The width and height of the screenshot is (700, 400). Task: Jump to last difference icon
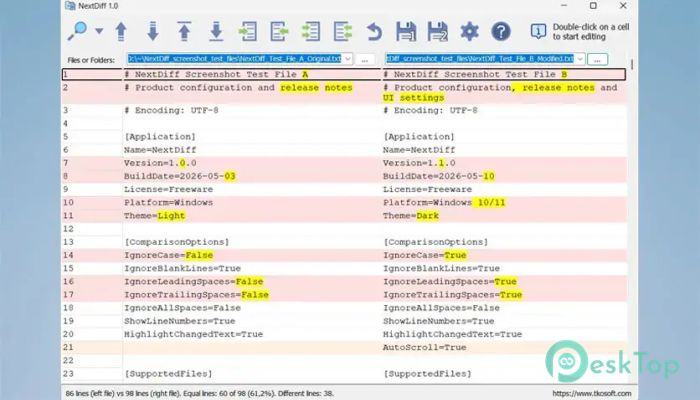pyautogui.click(x=216, y=32)
